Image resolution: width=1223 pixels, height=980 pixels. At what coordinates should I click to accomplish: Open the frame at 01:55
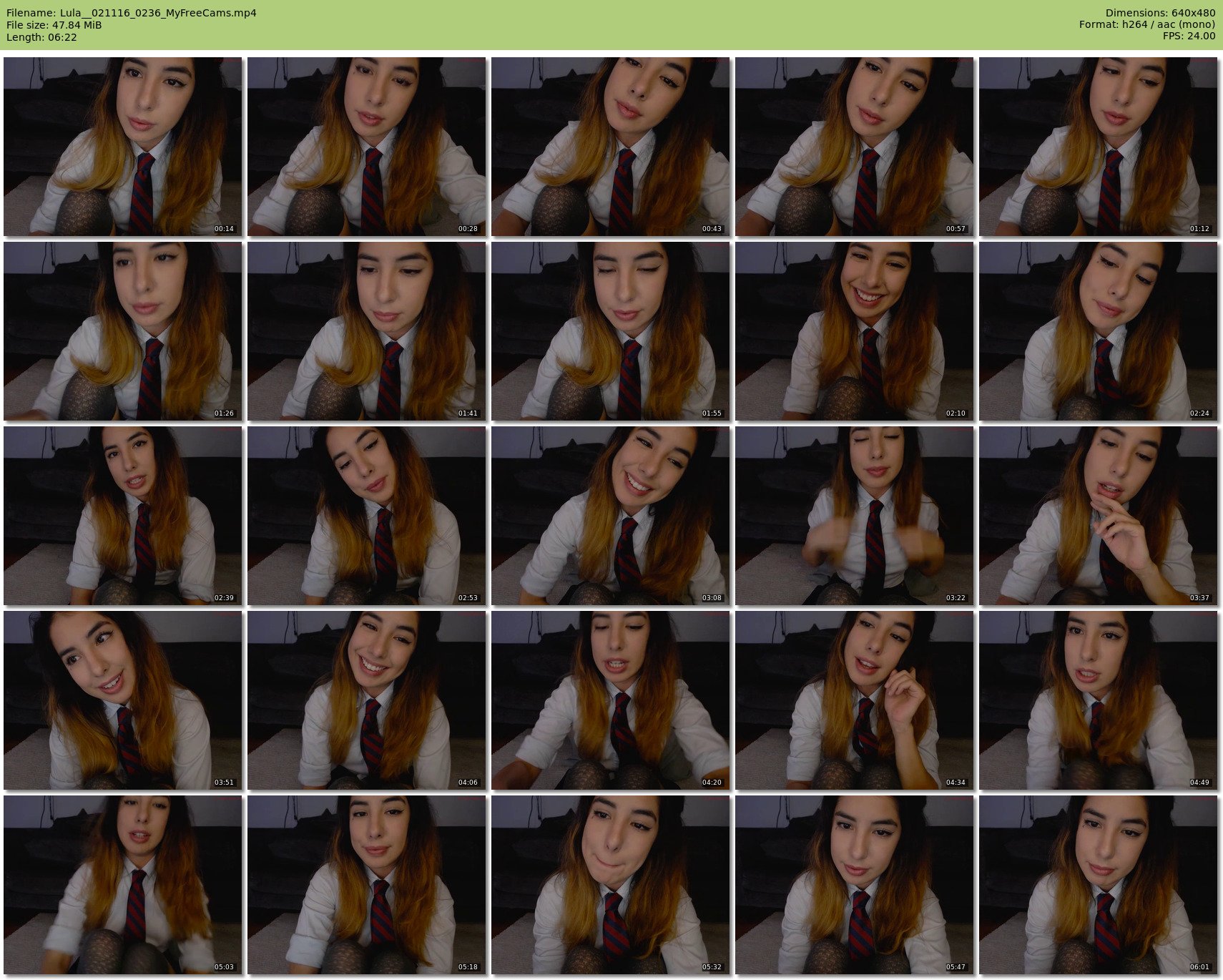point(610,331)
